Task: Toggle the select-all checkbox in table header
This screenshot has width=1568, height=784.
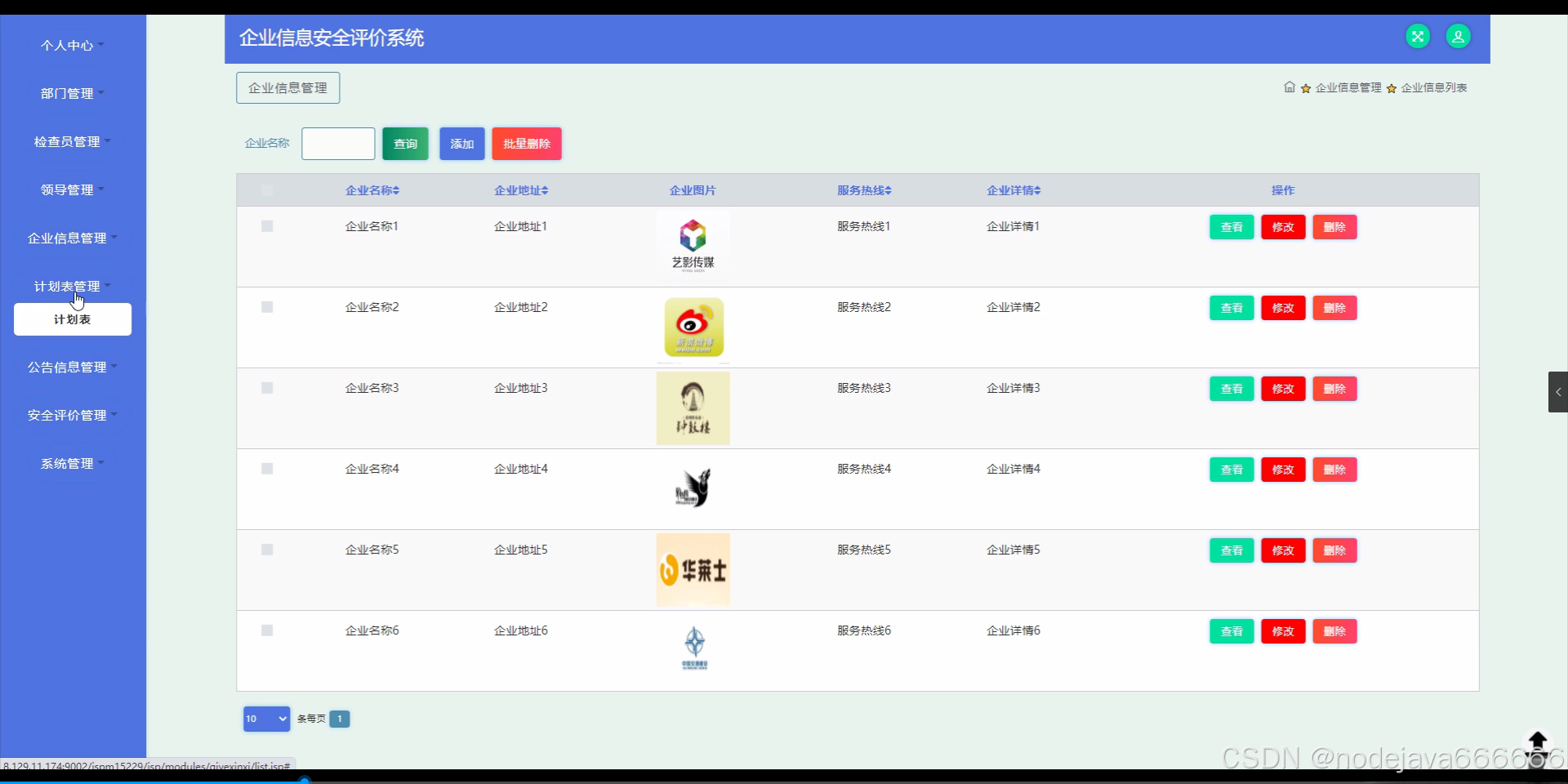Action: (x=267, y=190)
